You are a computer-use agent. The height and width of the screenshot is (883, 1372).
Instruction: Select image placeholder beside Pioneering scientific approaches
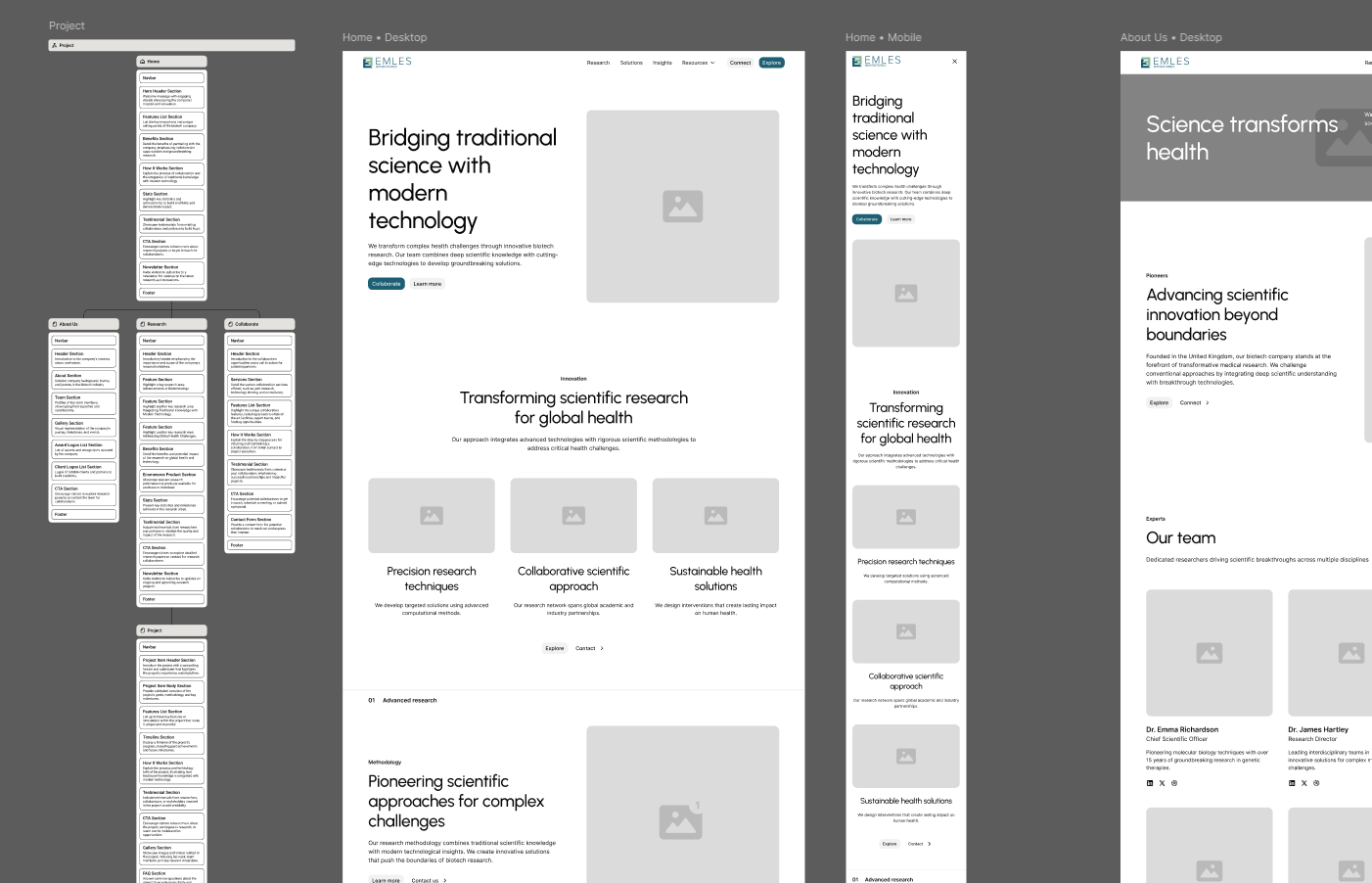pos(683,805)
